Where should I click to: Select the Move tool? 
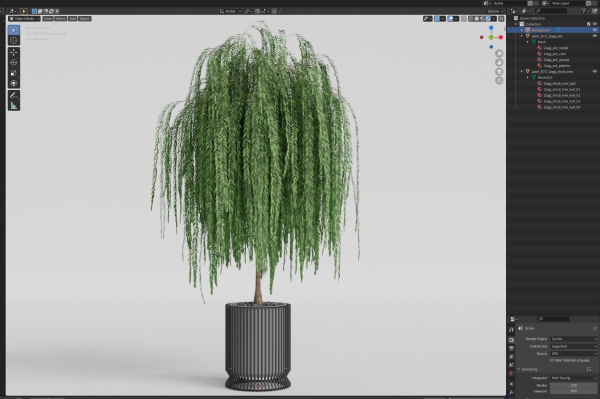pos(14,52)
